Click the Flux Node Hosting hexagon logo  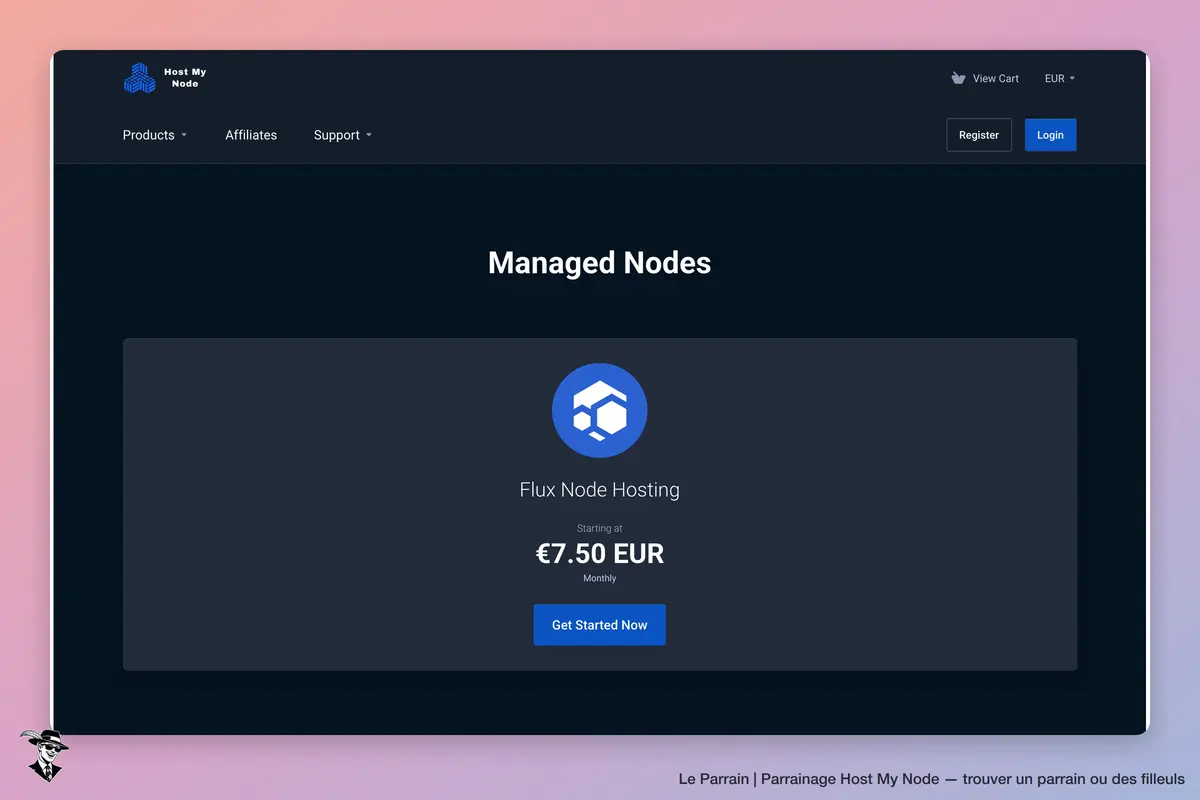pyautogui.click(x=600, y=411)
